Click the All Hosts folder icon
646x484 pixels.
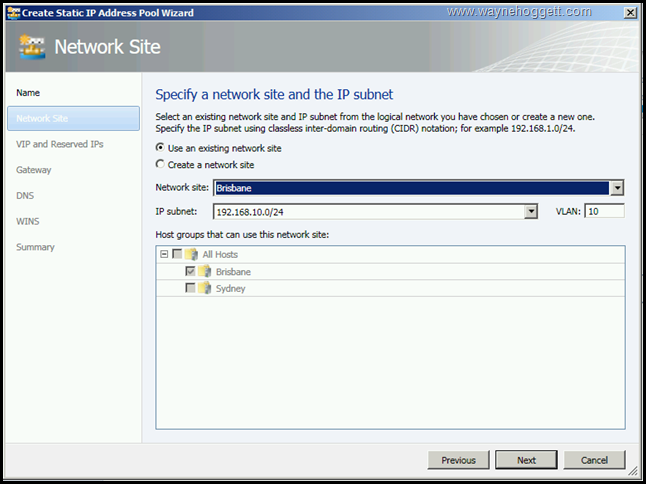(x=192, y=255)
